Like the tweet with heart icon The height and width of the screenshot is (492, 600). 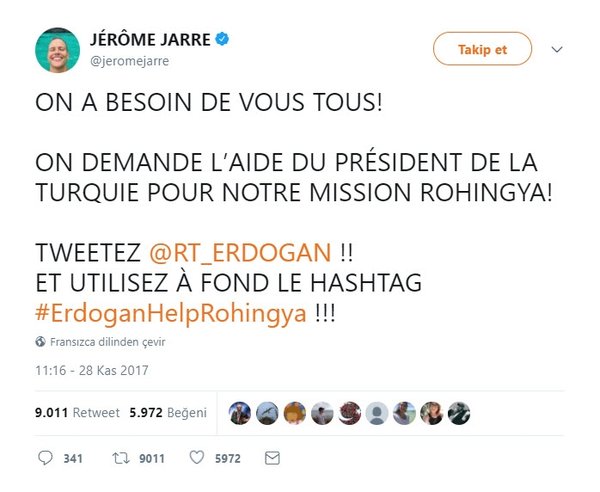[197, 459]
